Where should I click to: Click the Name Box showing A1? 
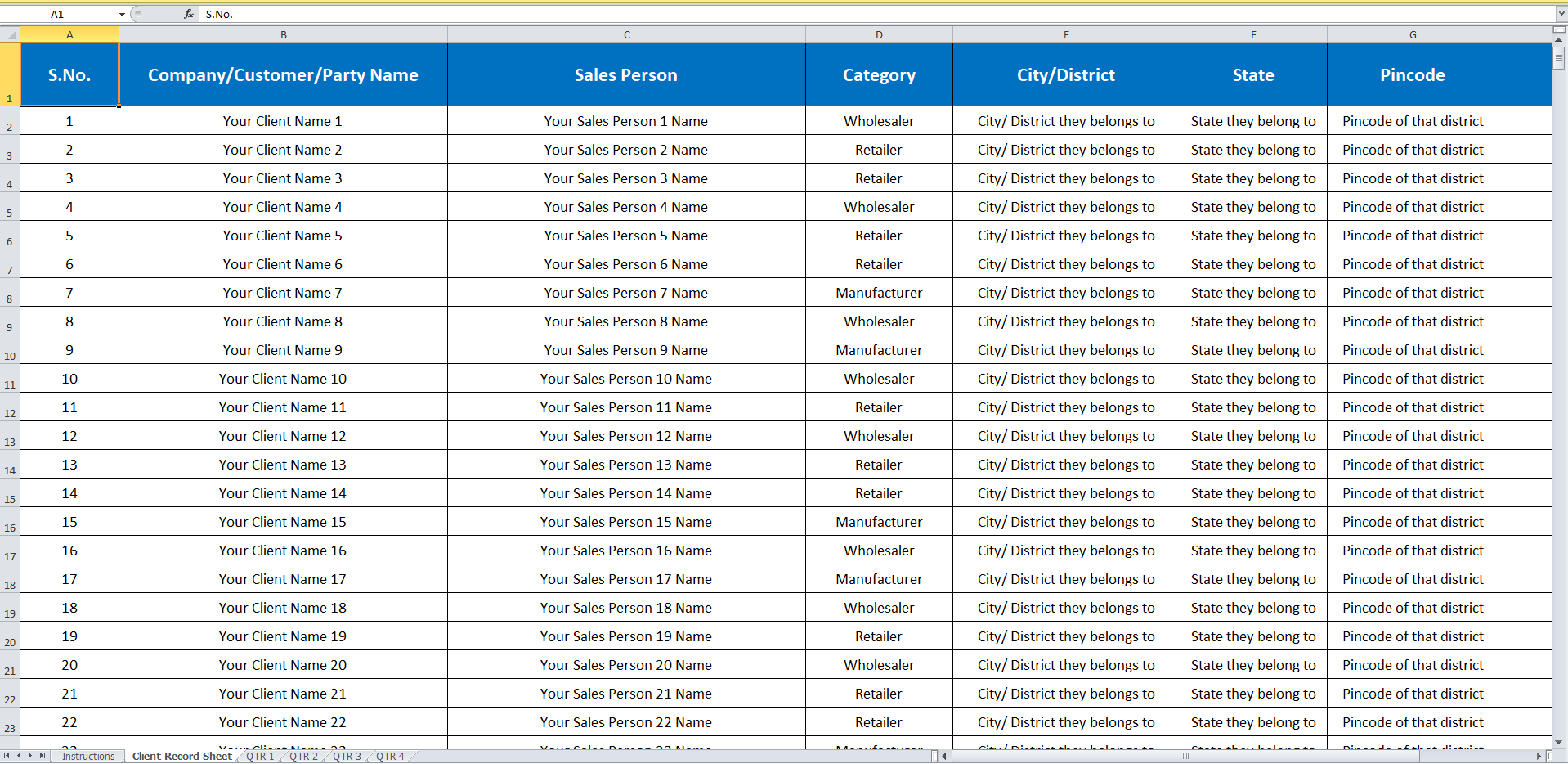(57, 14)
